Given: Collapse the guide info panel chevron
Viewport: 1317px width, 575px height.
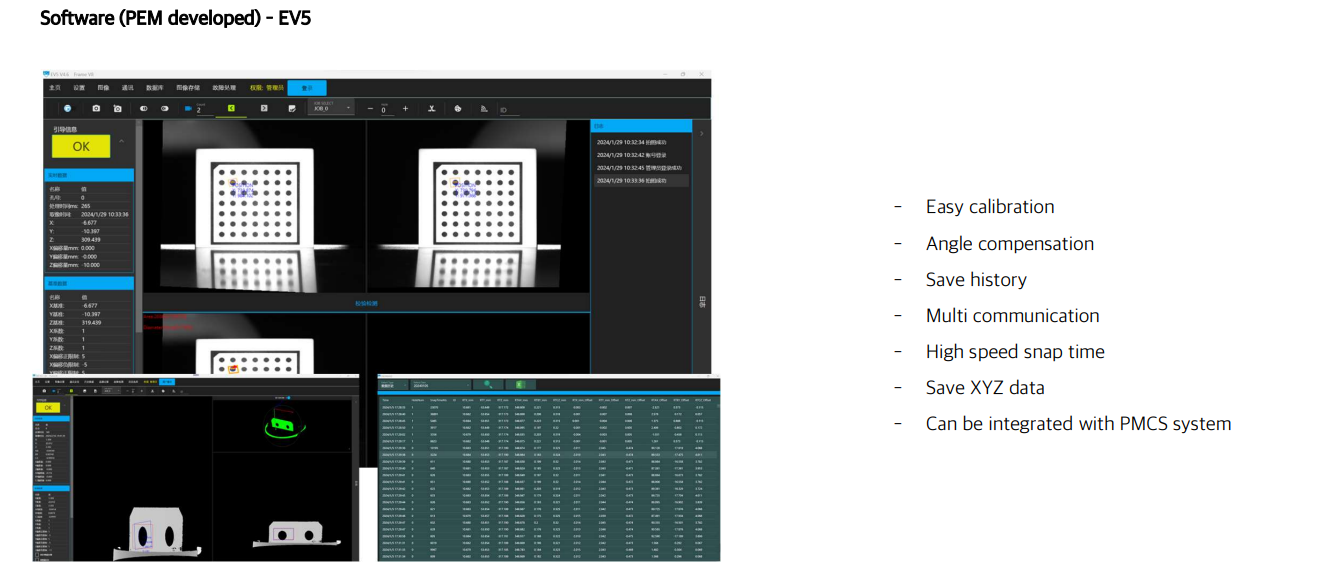Looking at the screenshot, I should pyautogui.click(x=122, y=141).
